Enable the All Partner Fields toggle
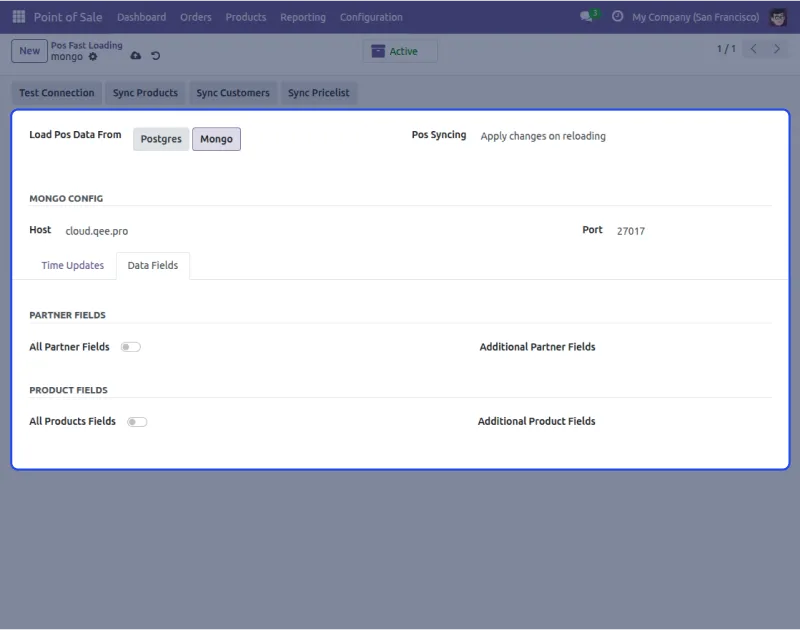800x630 pixels. click(130, 347)
